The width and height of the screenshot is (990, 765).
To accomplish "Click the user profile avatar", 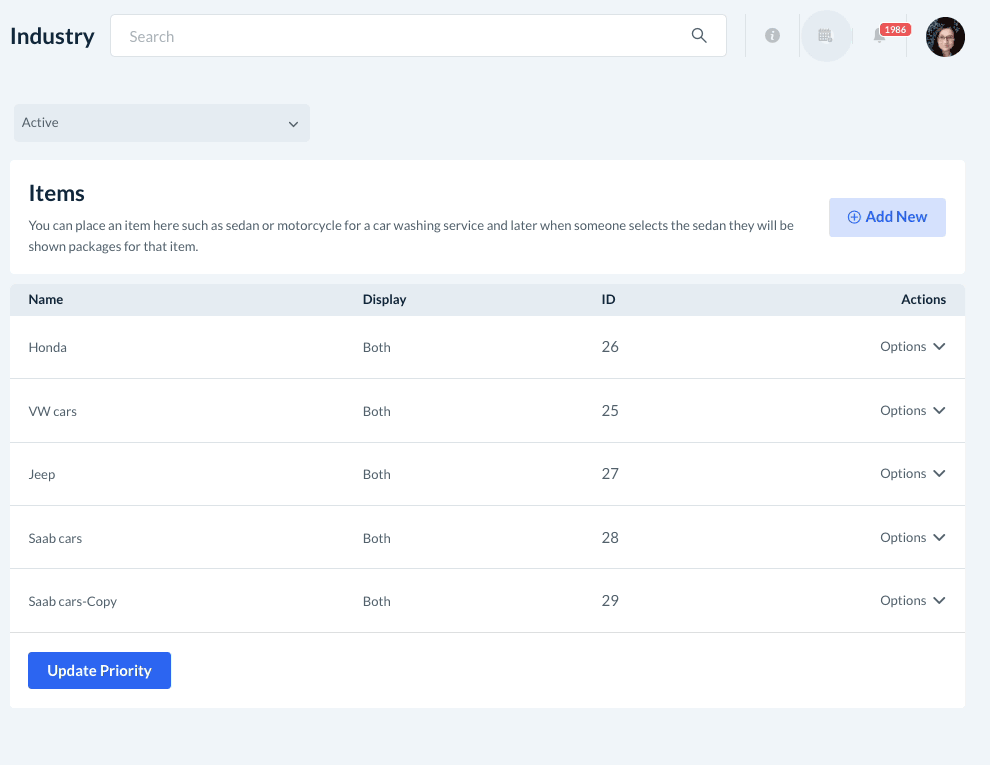I will coord(945,37).
